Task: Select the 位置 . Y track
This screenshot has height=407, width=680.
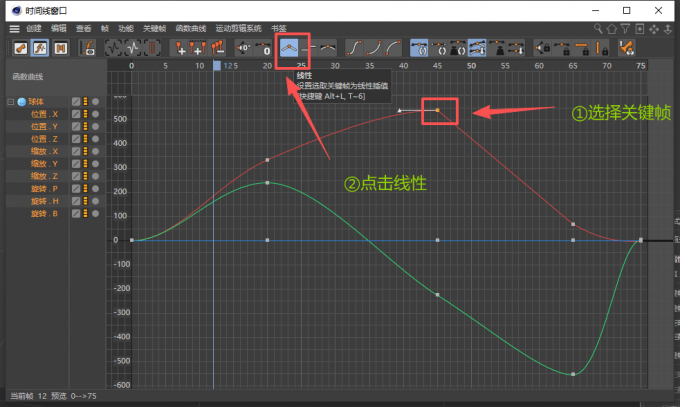Action: coord(45,127)
